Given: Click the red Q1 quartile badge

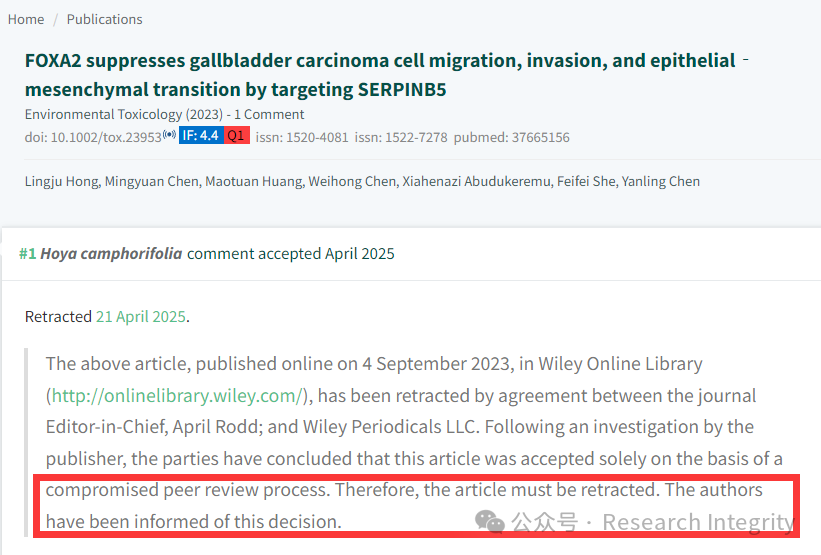Looking at the screenshot, I should [236, 136].
